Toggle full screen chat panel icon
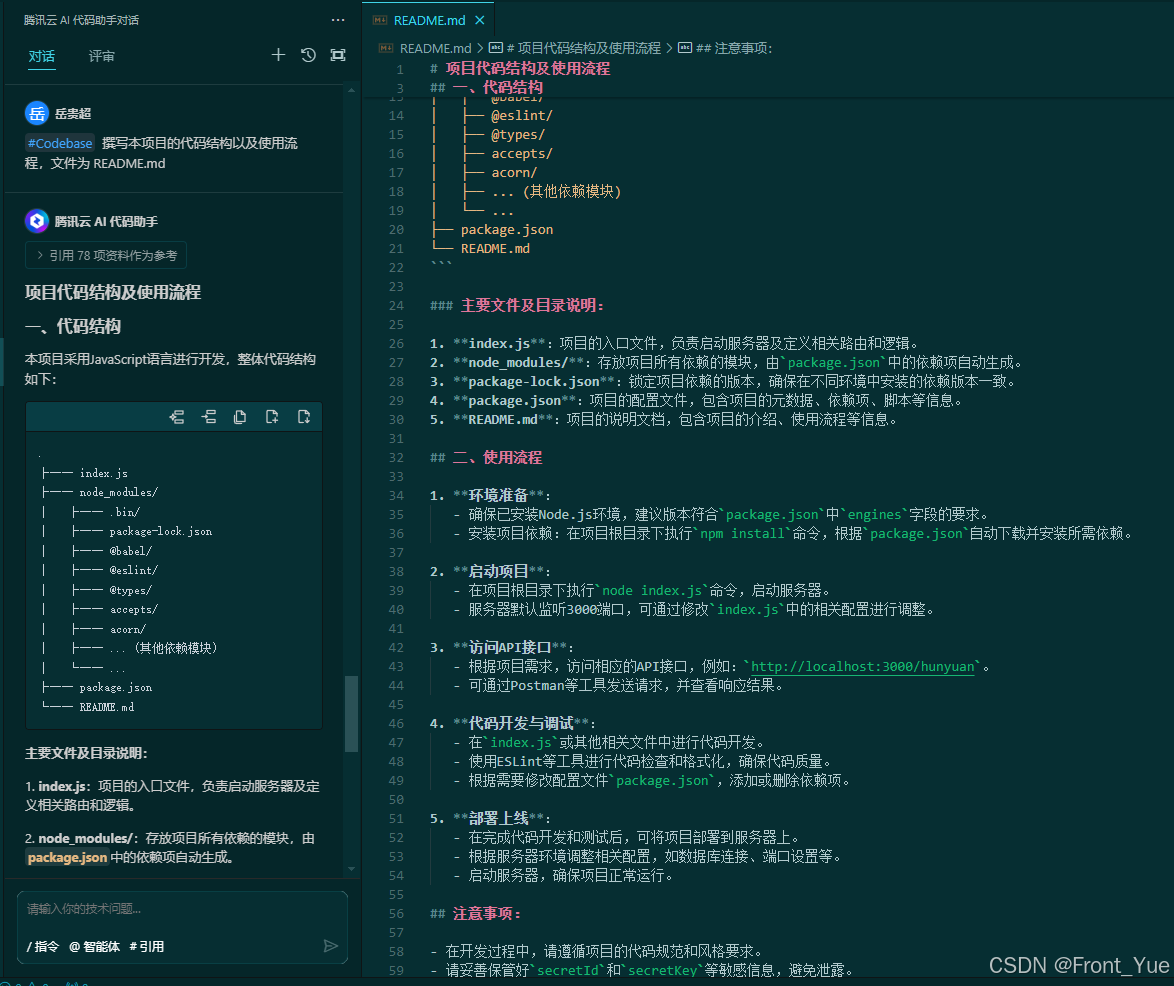Screen dimensions: 1174x986 point(338,55)
